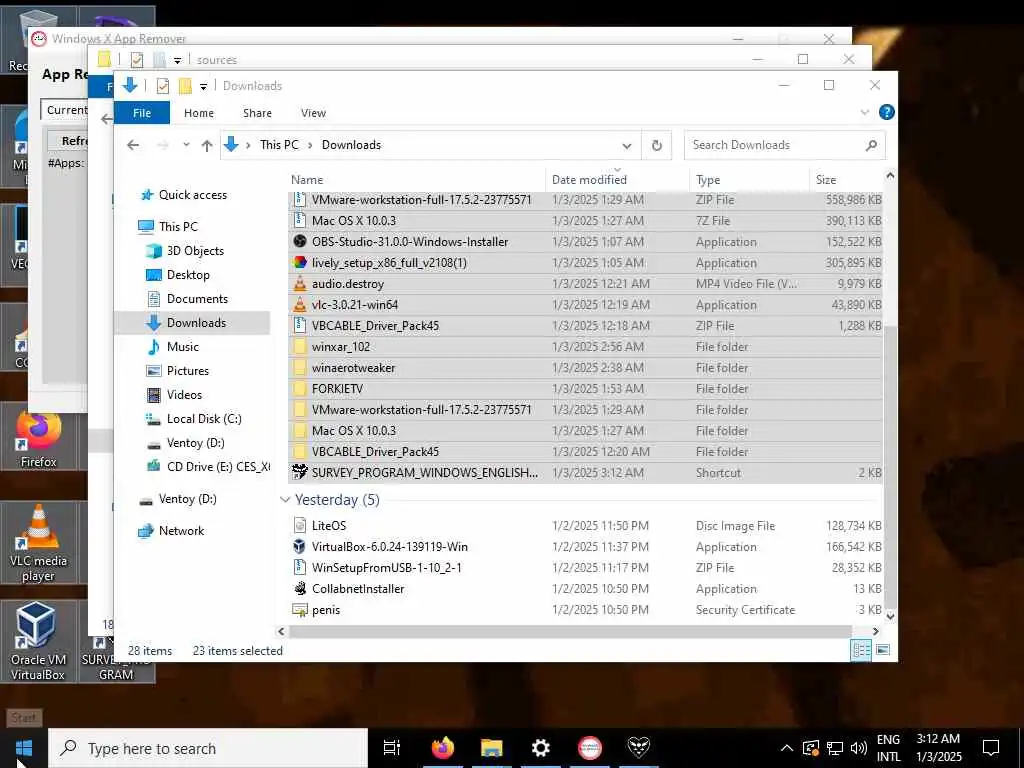Click the horizontal scrollbar of file list
The height and width of the screenshot is (768, 1024).
570,632
